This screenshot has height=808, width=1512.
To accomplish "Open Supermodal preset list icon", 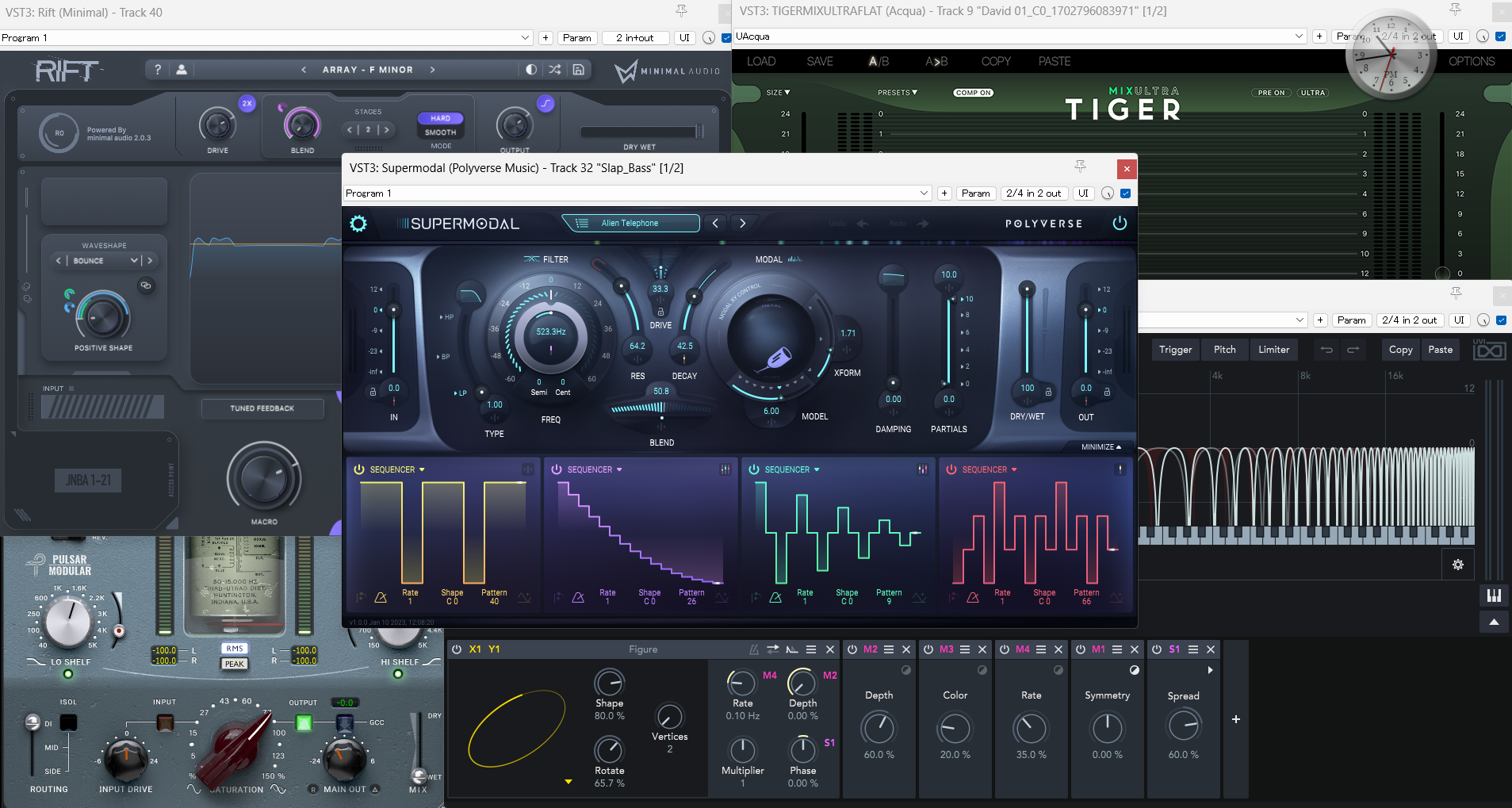I will tap(581, 224).
